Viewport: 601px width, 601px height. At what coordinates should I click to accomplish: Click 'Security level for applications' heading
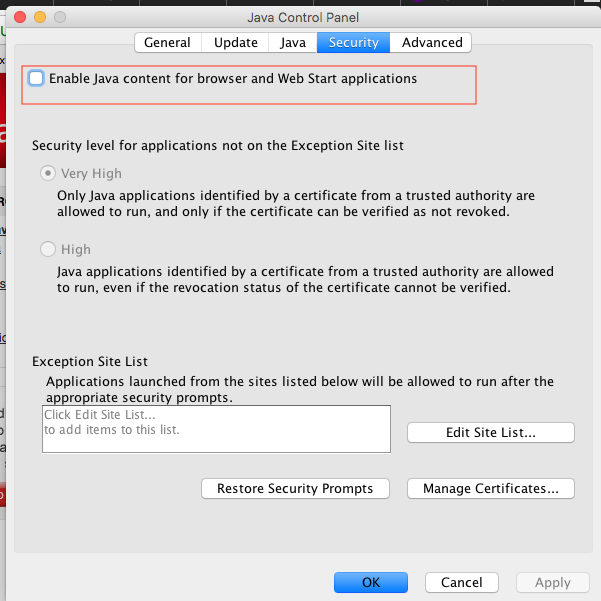(x=218, y=146)
